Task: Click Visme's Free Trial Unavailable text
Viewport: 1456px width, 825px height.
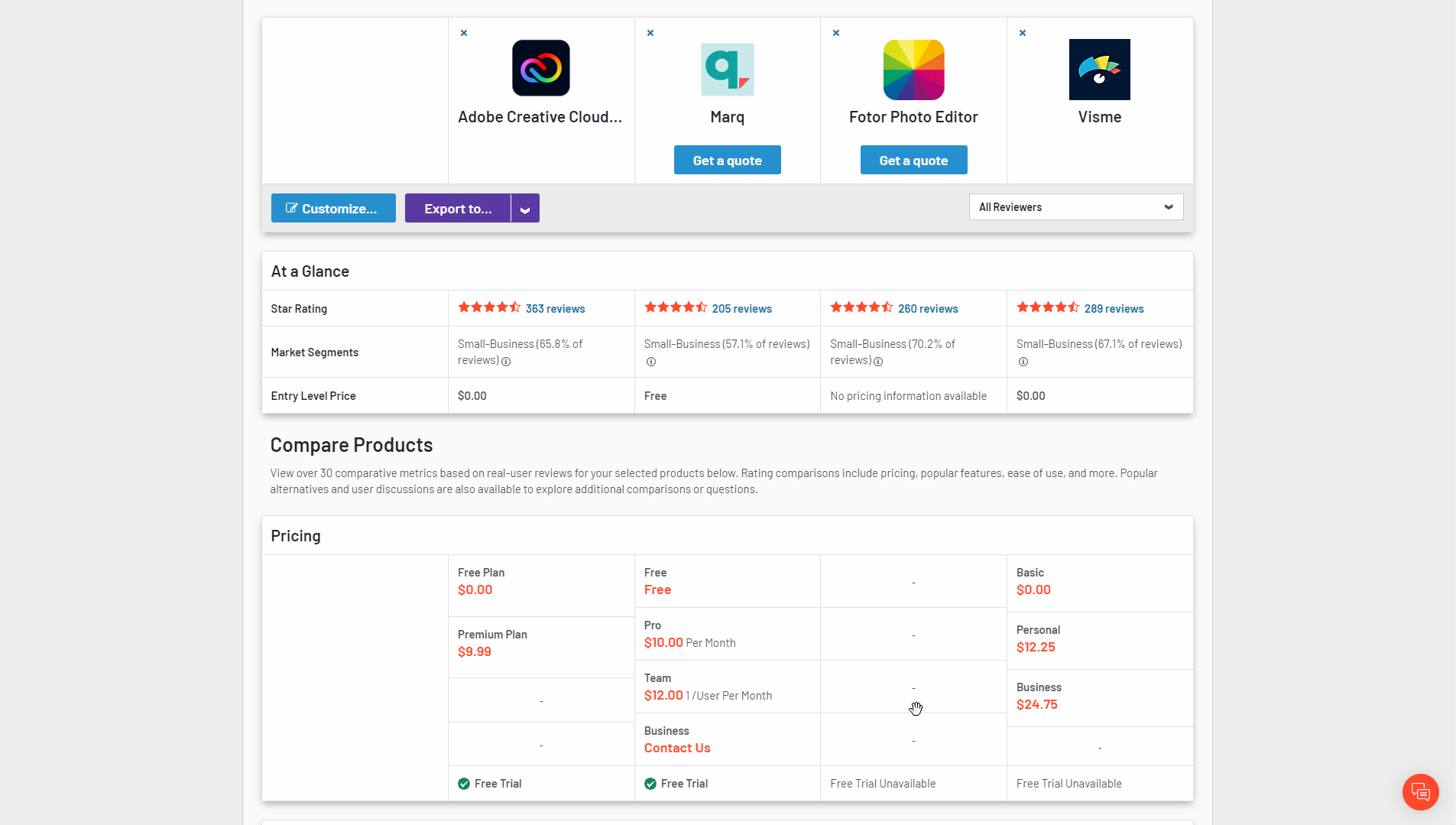Action: pyautogui.click(x=1069, y=784)
